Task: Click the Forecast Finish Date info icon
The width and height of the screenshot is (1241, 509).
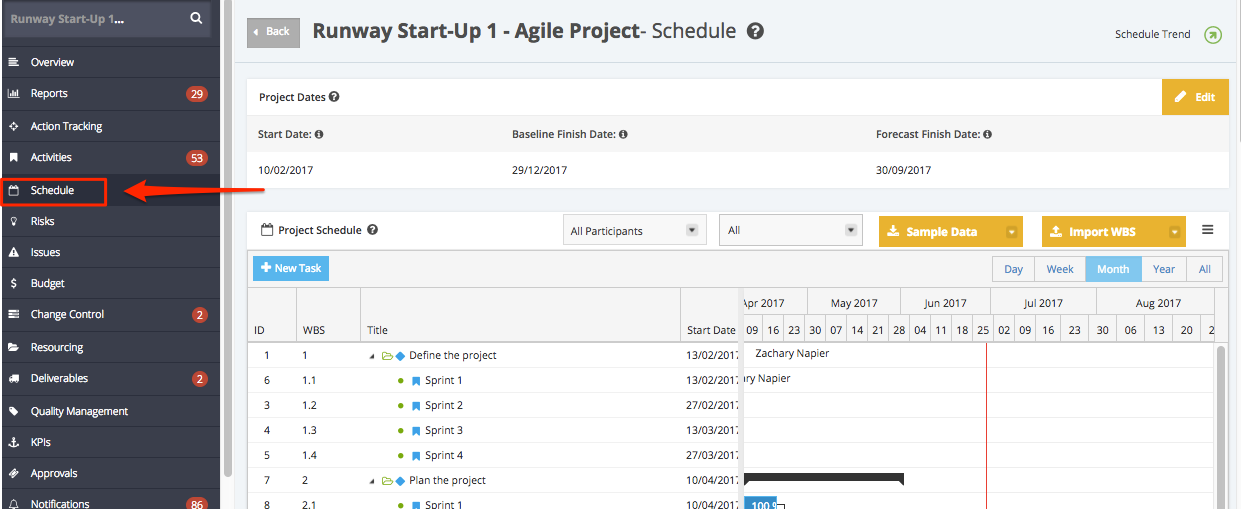Action: (x=989, y=134)
